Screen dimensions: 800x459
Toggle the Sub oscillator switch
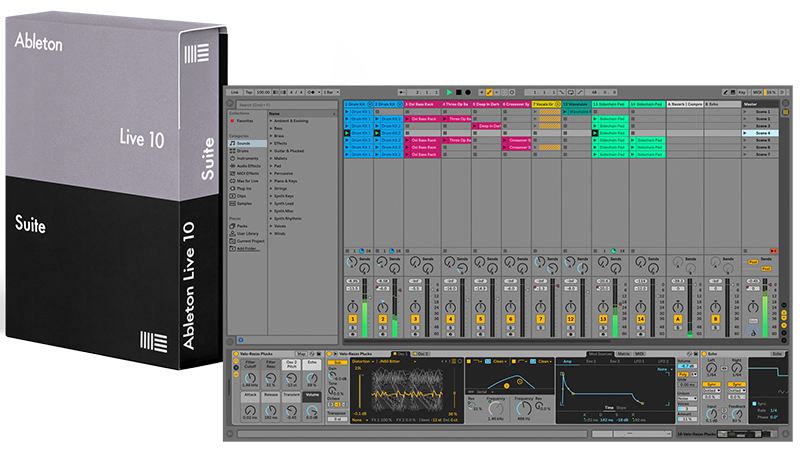point(338,363)
